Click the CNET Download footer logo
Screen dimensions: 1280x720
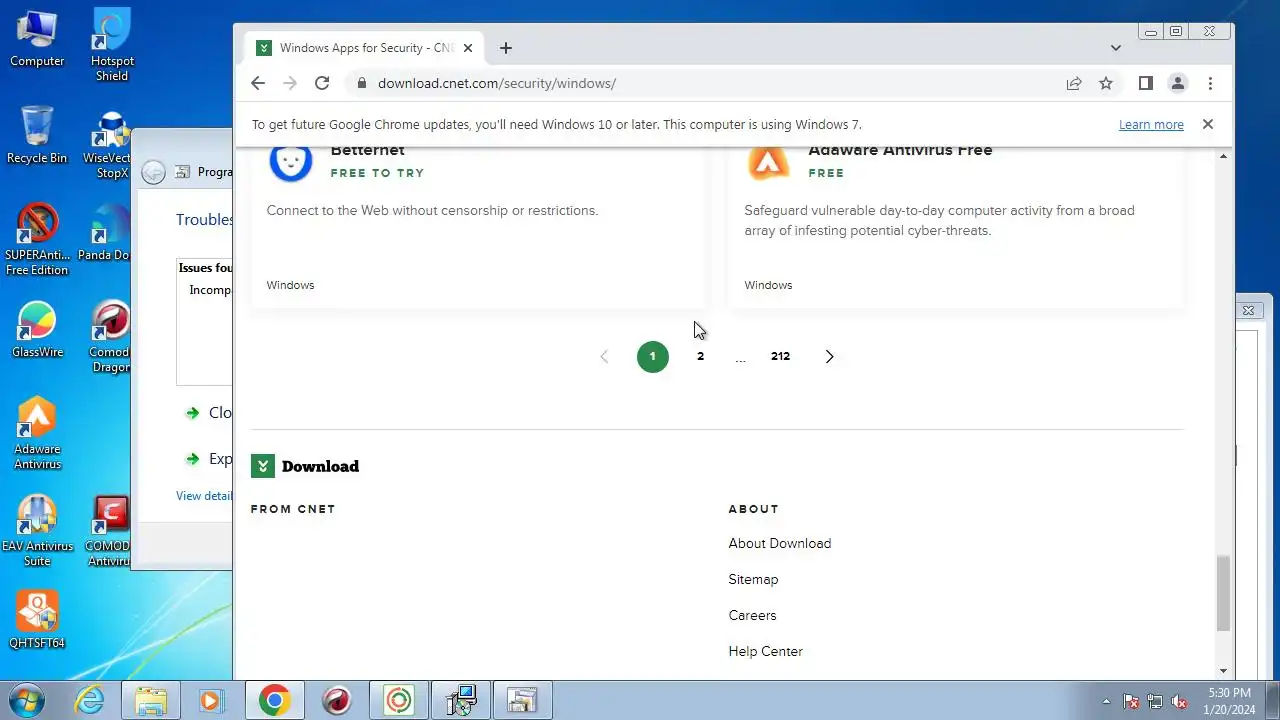click(x=305, y=466)
